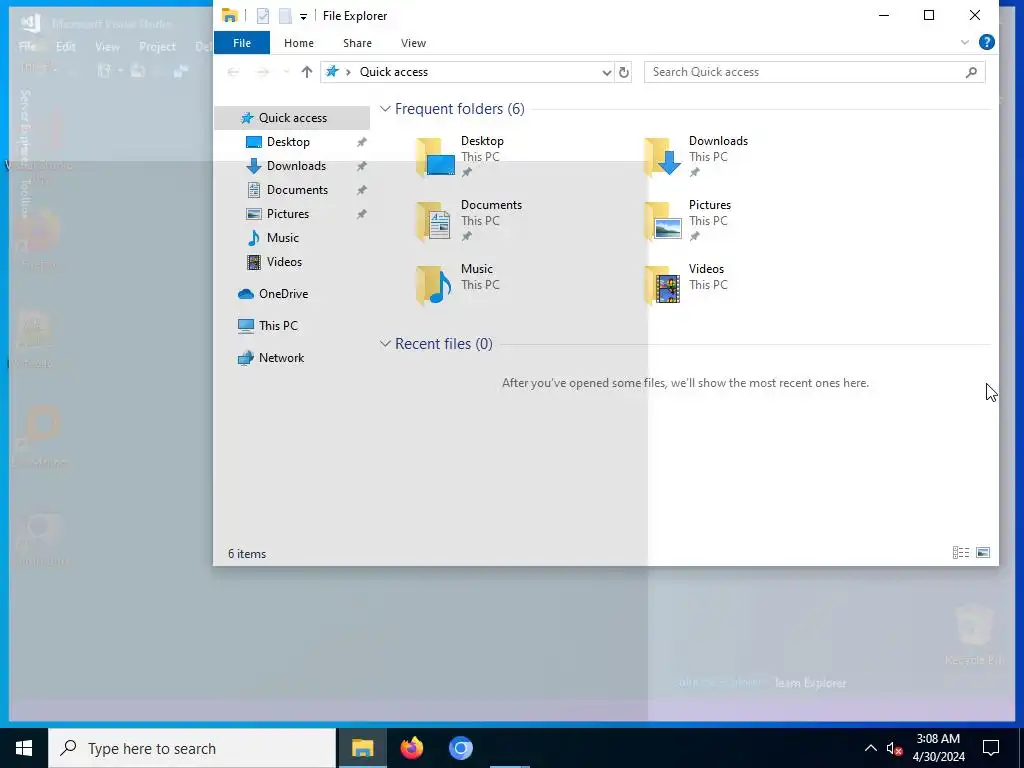Image resolution: width=1024 pixels, height=768 pixels.
Task: Click the pin icon beside Pictures in sidebar
Action: 361,214
